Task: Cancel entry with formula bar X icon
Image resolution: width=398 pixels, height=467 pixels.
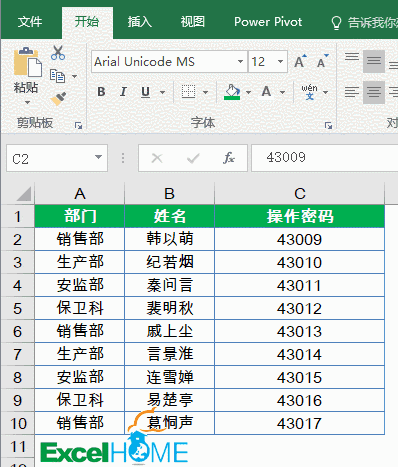Action: pos(157,158)
